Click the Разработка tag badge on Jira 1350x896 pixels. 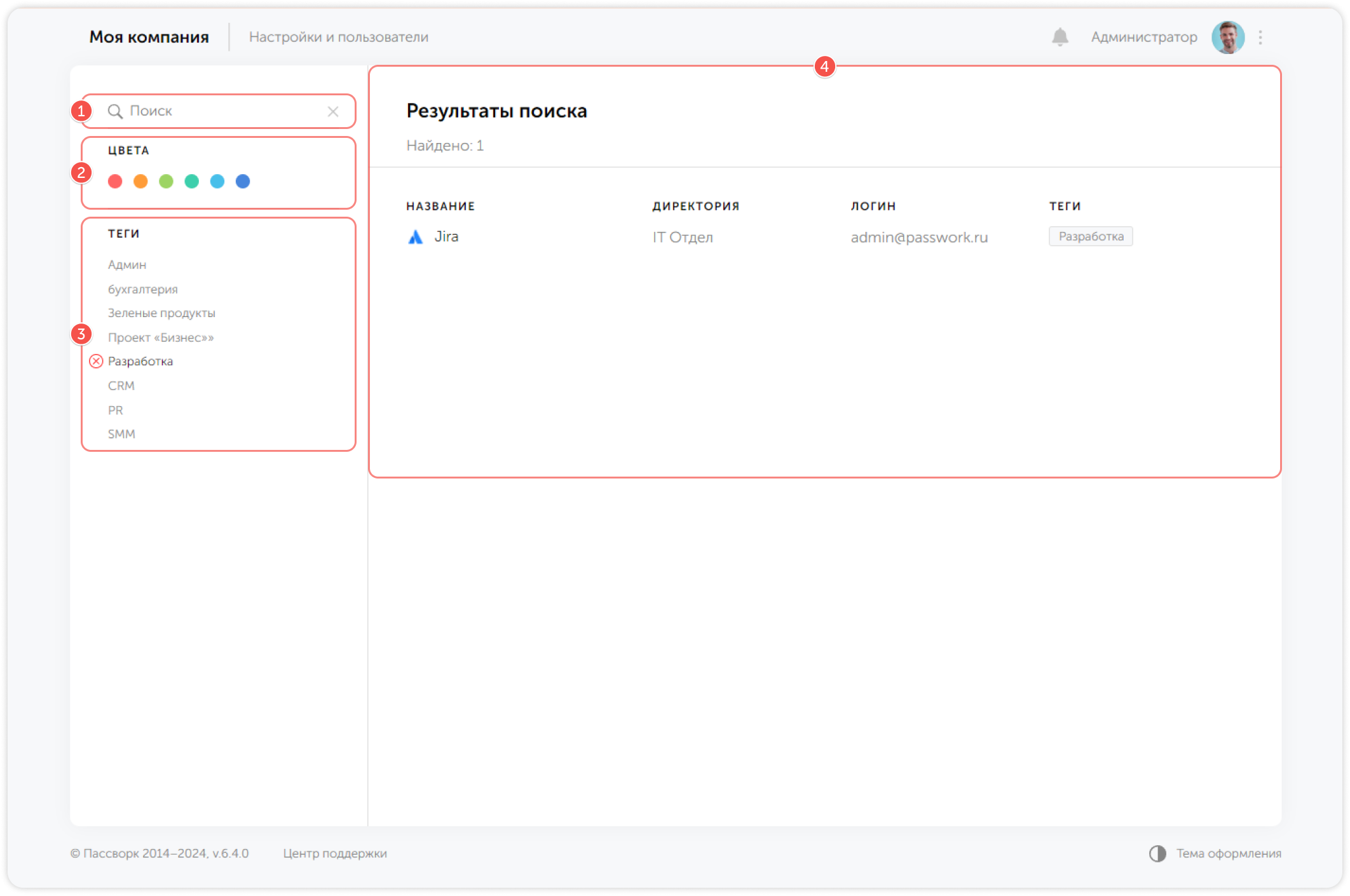pos(1091,236)
